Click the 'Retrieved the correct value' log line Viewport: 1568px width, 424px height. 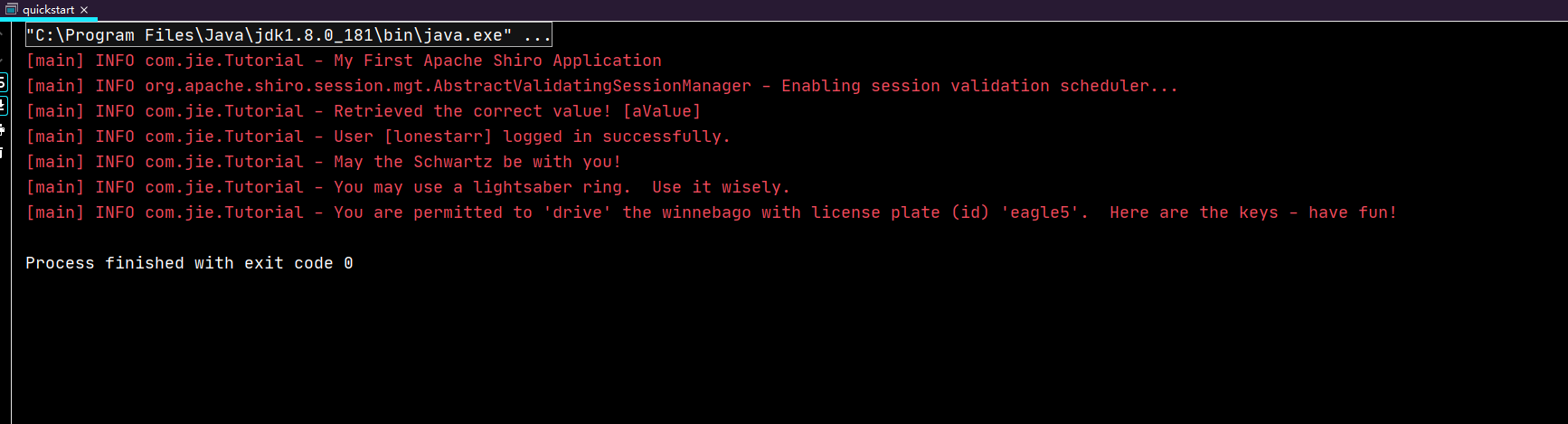(x=364, y=111)
